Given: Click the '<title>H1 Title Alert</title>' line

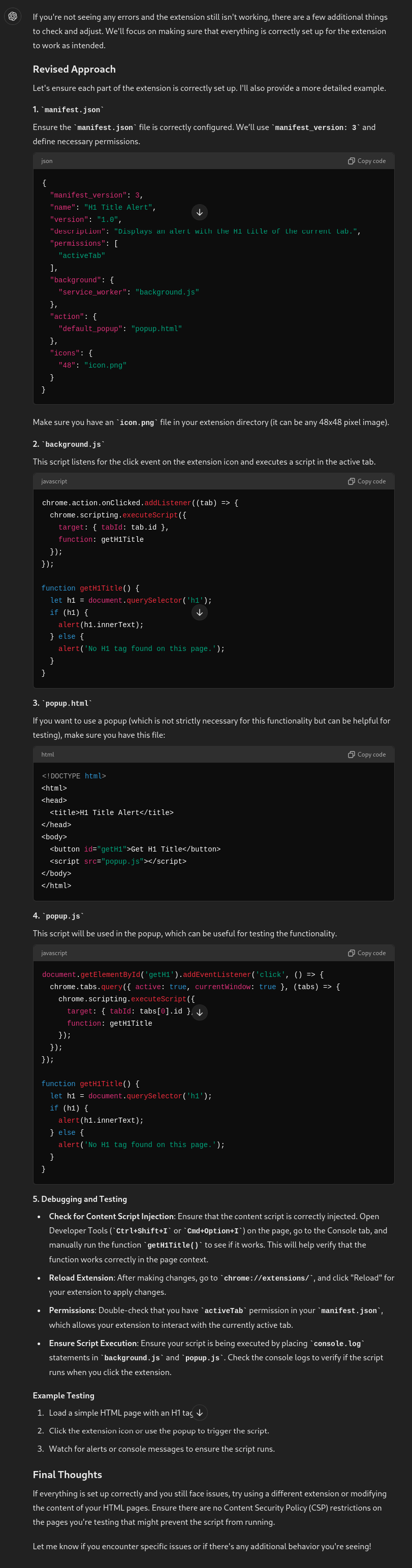Looking at the screenshot, I should pos(111,812).
